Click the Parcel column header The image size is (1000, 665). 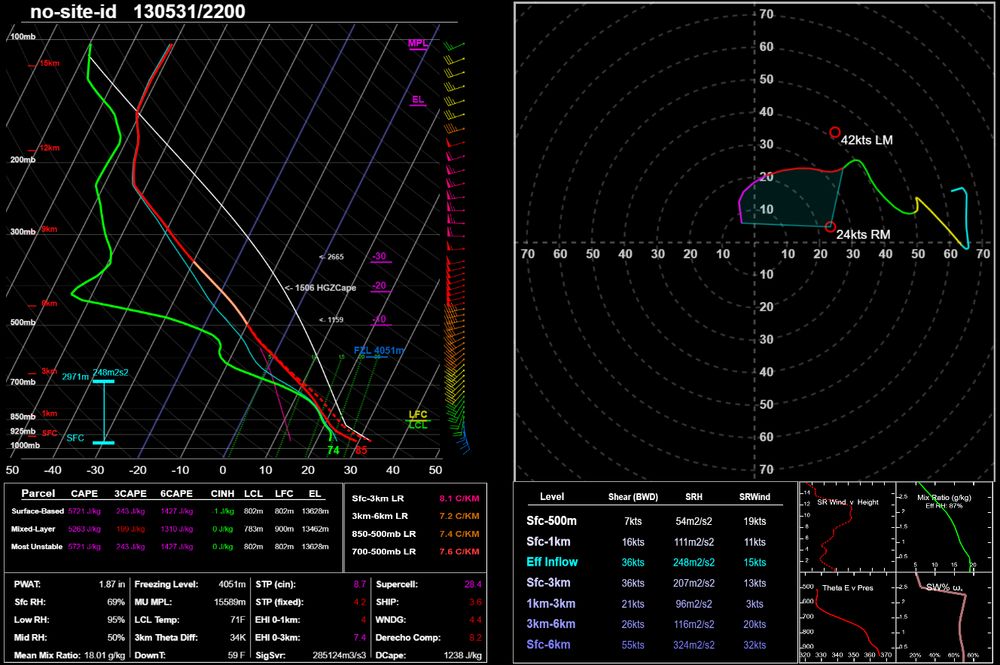pyautogui.click(x=38, y=493)
